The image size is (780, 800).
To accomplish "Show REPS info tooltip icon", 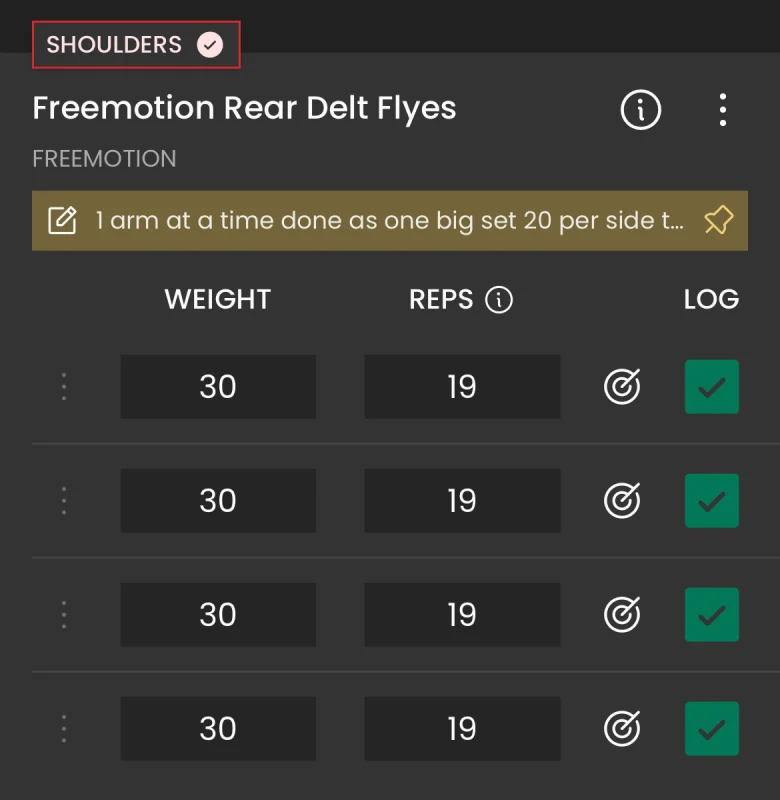I will click(x=498, y=299).
